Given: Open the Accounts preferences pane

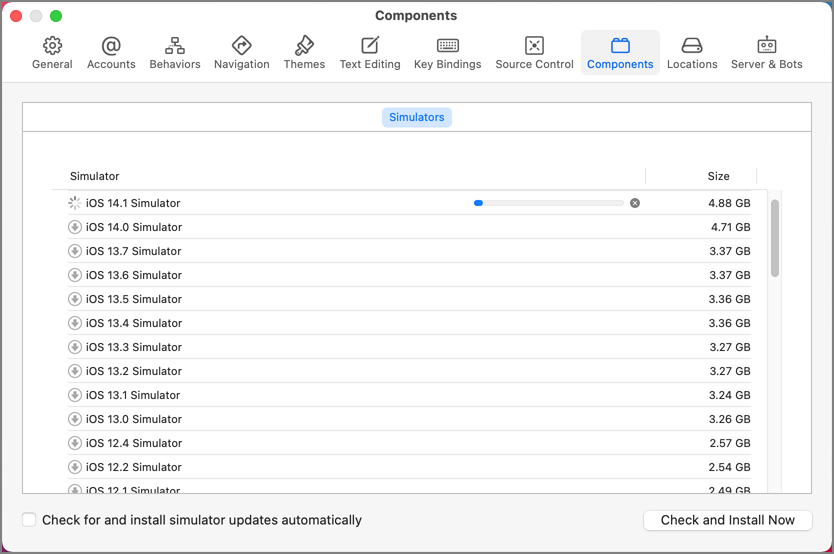Looking at the screenshot, I should tap(111, 53).
